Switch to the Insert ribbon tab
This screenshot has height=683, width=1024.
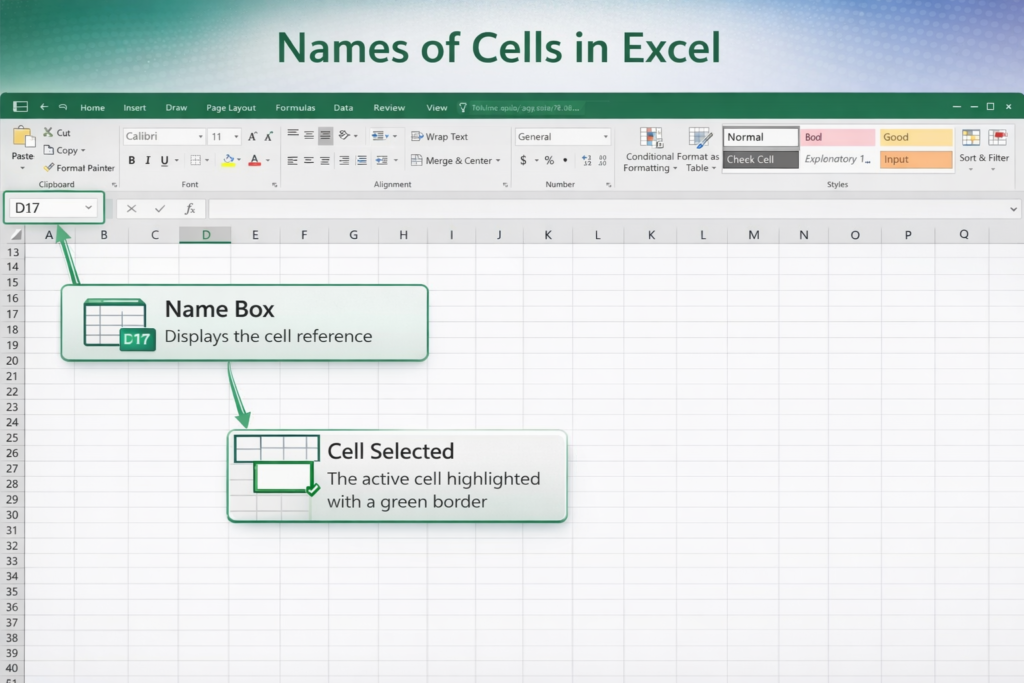(134, 108)
